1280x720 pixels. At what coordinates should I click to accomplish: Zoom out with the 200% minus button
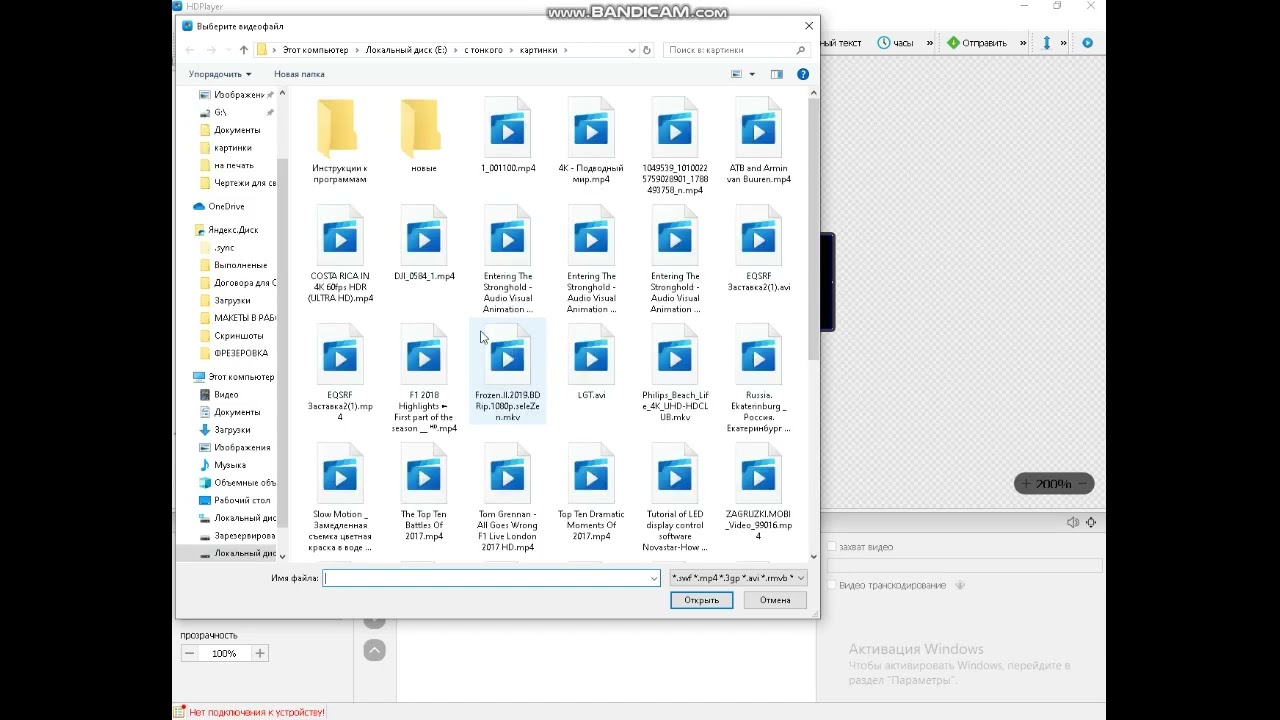point(1083,484)
